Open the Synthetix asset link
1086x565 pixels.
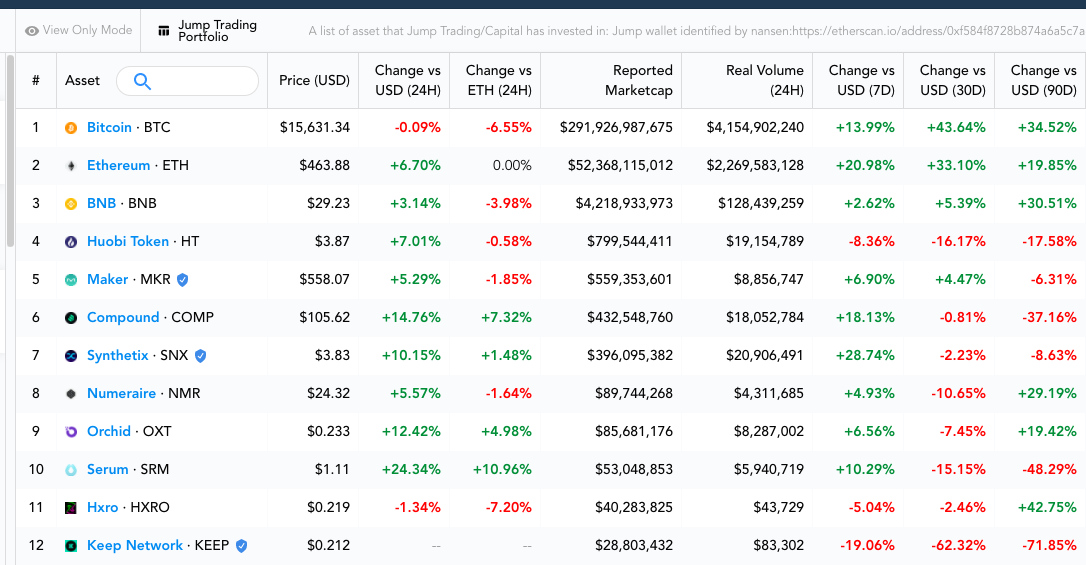(x=118, y=356)
